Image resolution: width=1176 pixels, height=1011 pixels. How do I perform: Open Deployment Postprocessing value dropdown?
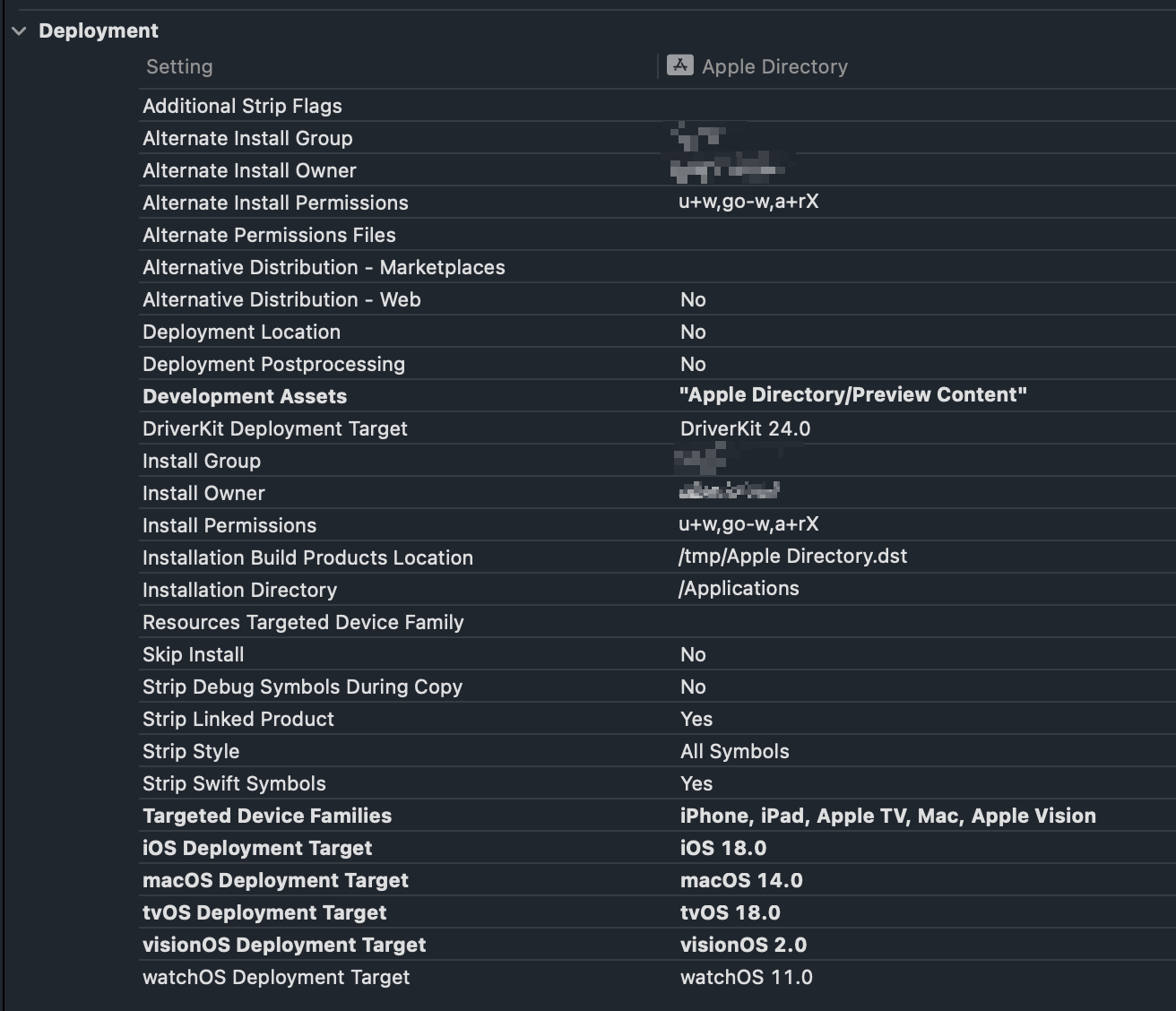click(x=693, y=364)
